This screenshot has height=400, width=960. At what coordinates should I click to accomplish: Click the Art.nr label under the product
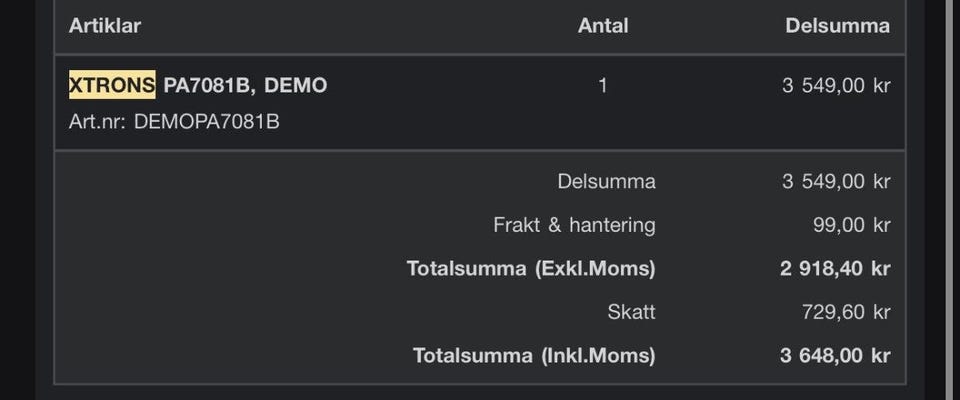(98, 122)
